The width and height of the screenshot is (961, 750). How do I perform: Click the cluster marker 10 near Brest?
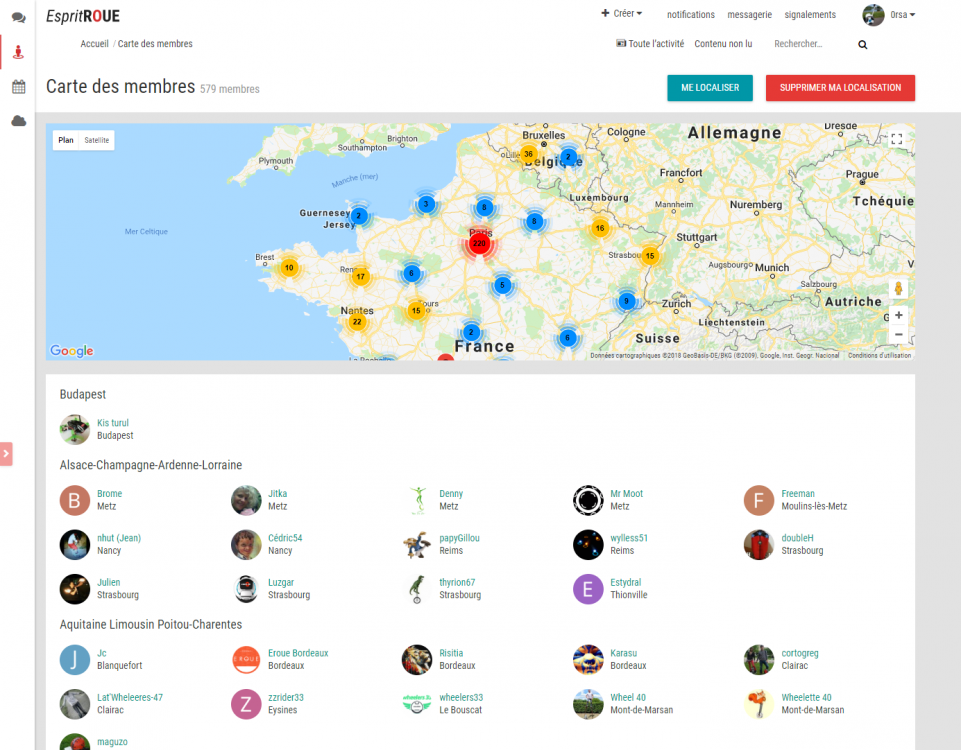[x=289, y=267]
